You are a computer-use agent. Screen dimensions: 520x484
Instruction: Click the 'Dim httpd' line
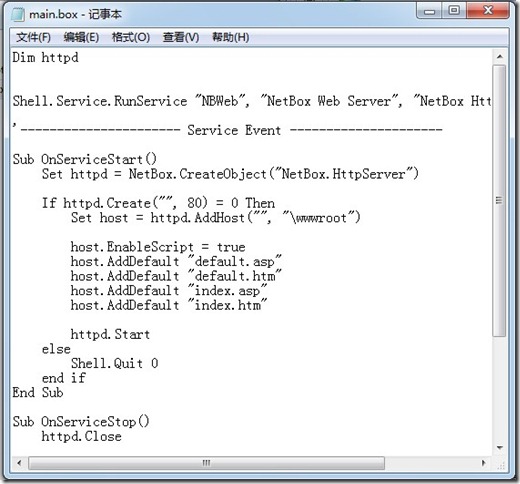(x=46, y=58)
